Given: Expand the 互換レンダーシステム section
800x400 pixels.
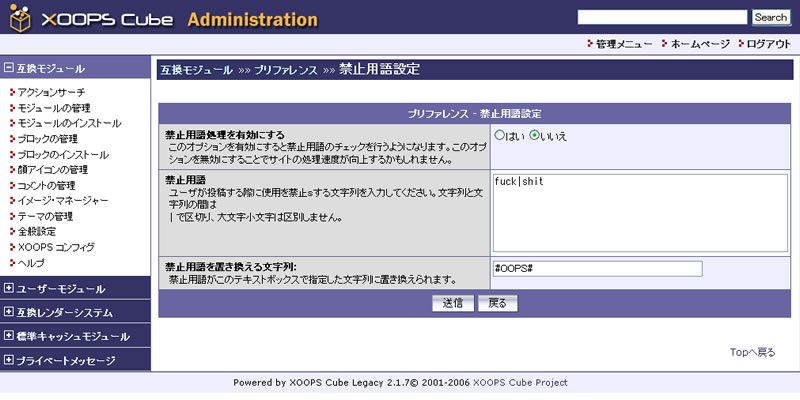Looking at the screenshot, I should (8, 312).
